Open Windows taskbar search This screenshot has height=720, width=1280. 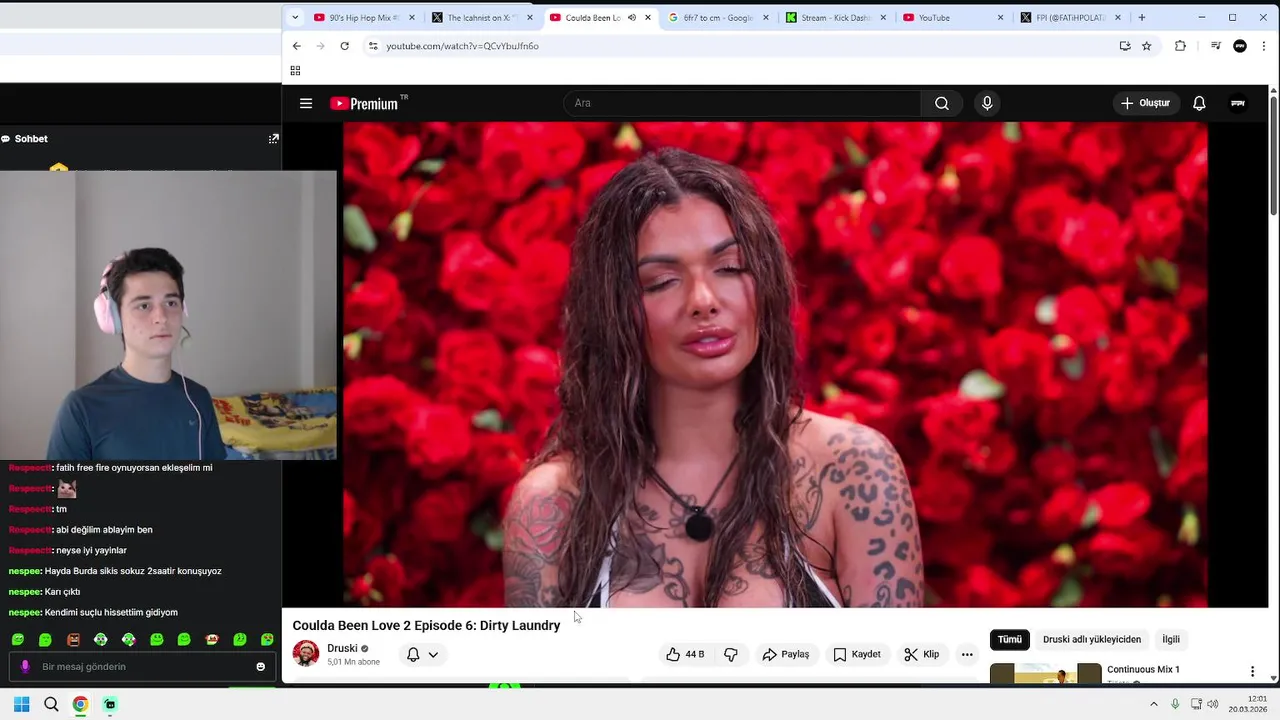[51, 704]
